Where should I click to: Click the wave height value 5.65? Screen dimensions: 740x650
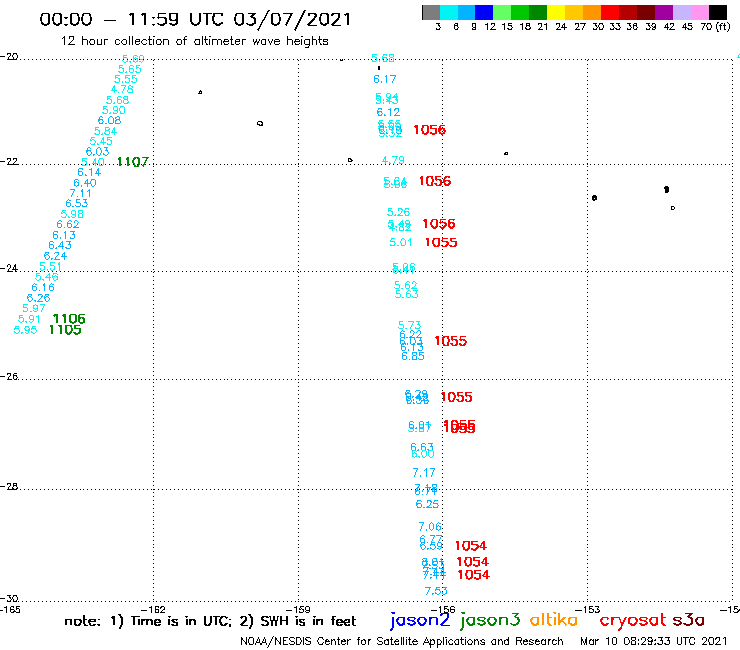pyautogui.click(x=130, y=69)
